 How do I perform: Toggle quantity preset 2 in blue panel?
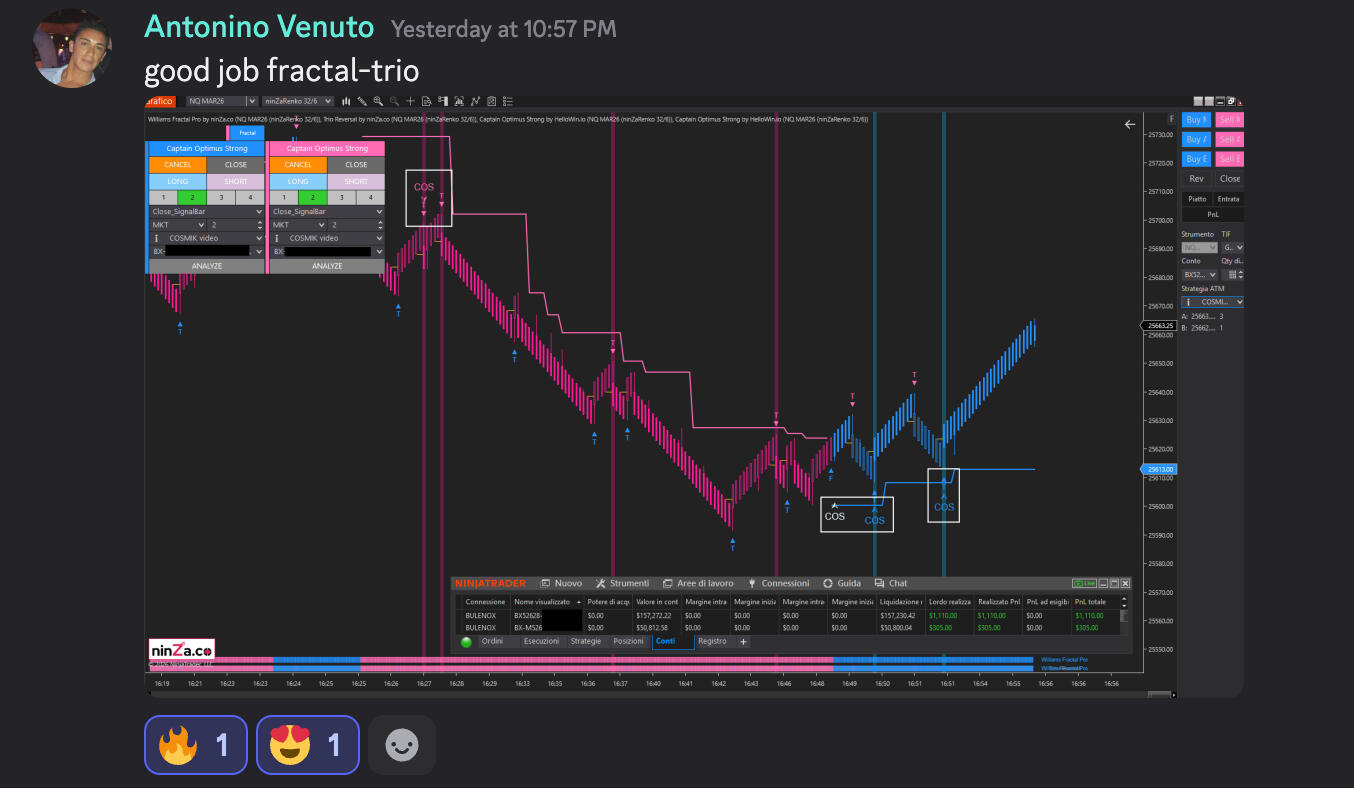tap(192, 198)
